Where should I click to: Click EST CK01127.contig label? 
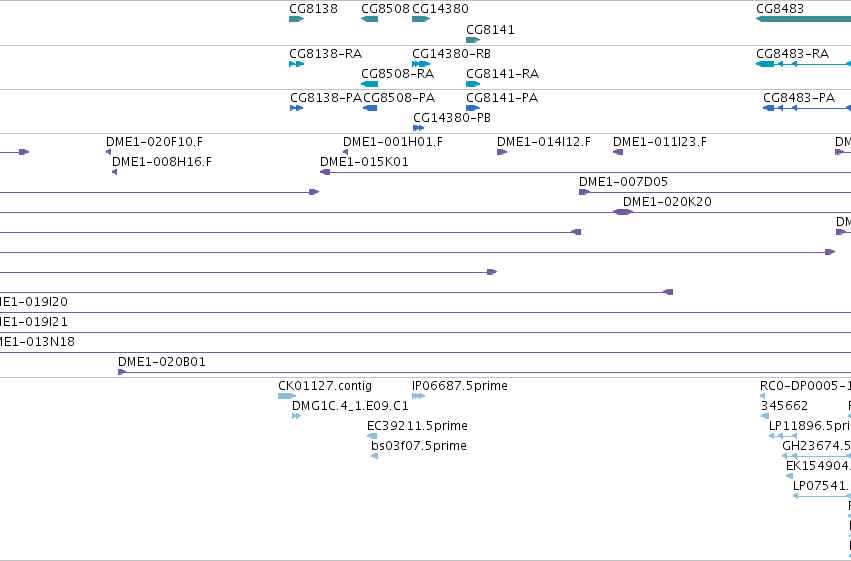tap(325, 386)
